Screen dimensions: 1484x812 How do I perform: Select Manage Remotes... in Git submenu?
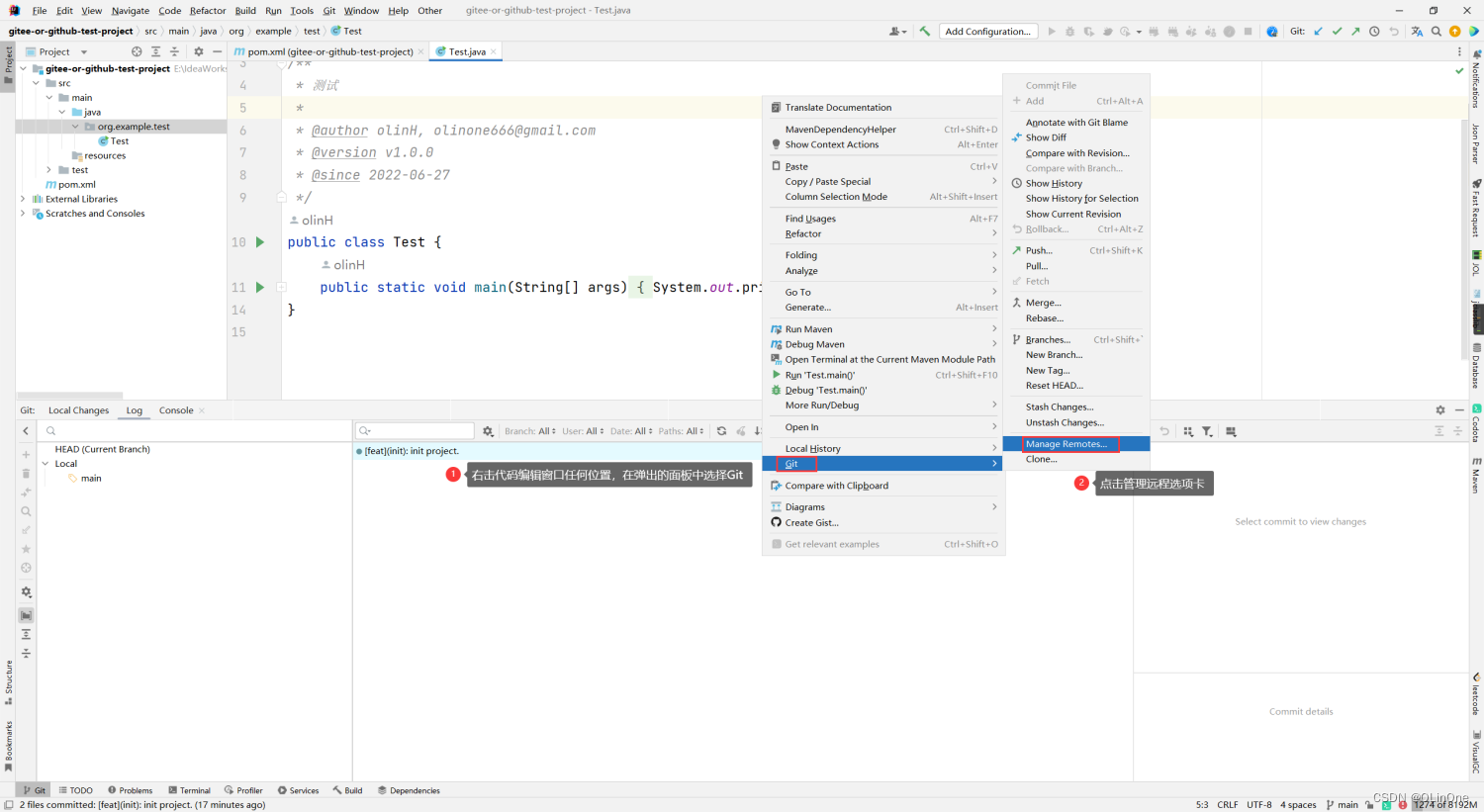pos(1076,444)
